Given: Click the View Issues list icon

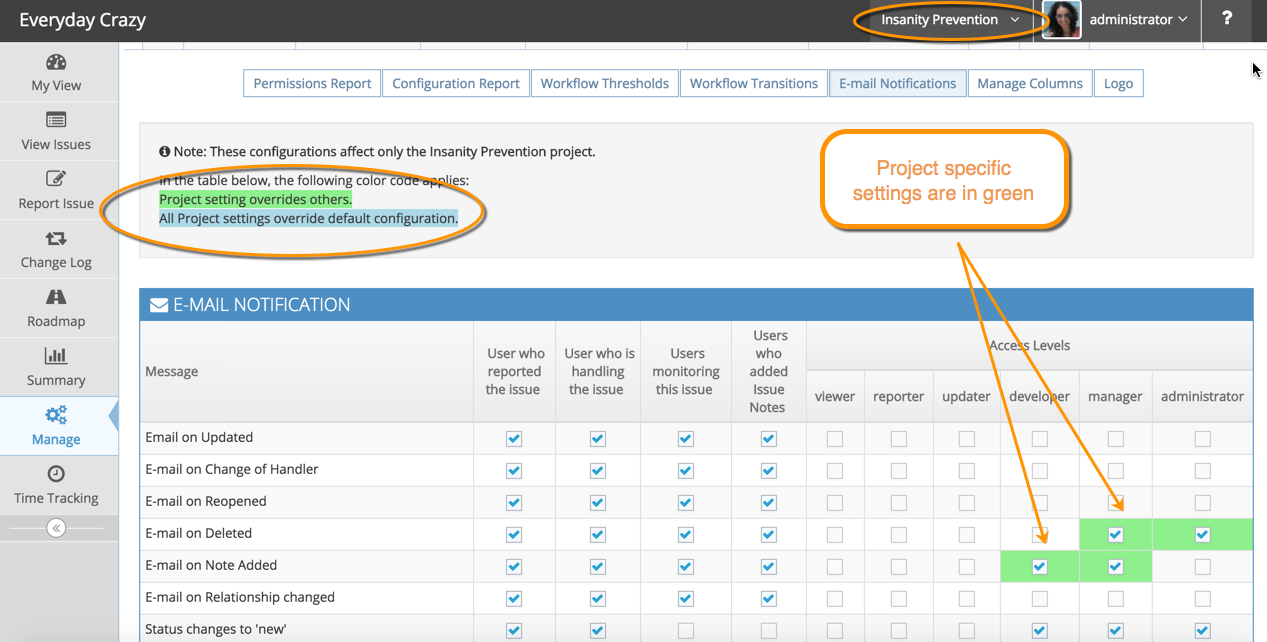Looking at the screenshot, I should pyautogui.click(x=56, y=120).
